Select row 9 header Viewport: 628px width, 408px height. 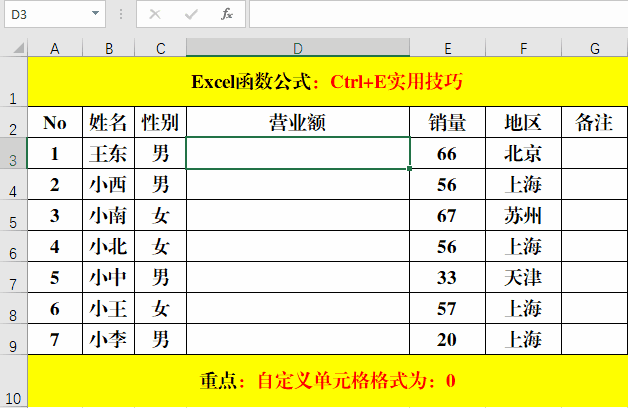tap(13, 339)
